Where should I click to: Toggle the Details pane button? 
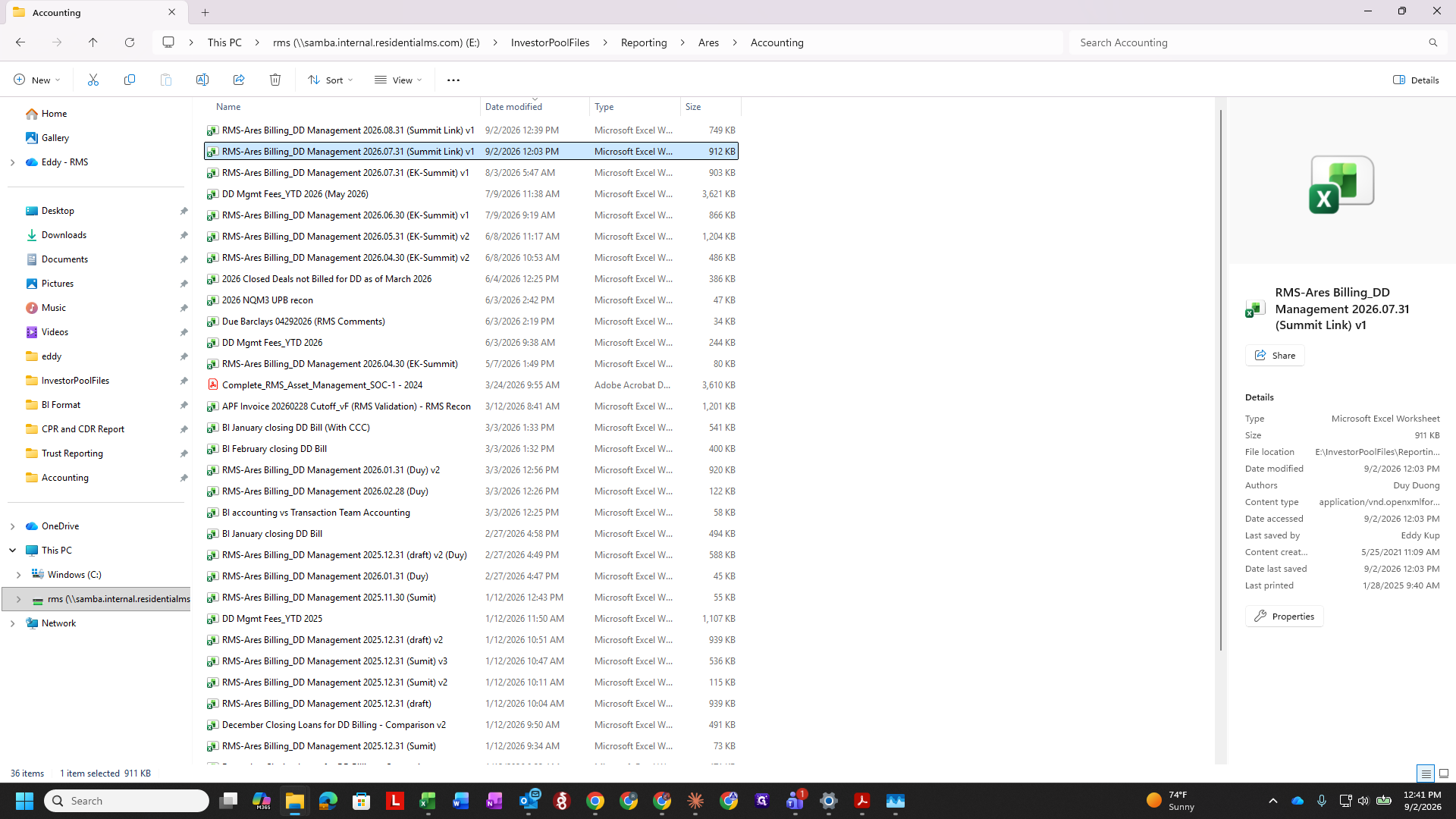[x=1416, y=80]
